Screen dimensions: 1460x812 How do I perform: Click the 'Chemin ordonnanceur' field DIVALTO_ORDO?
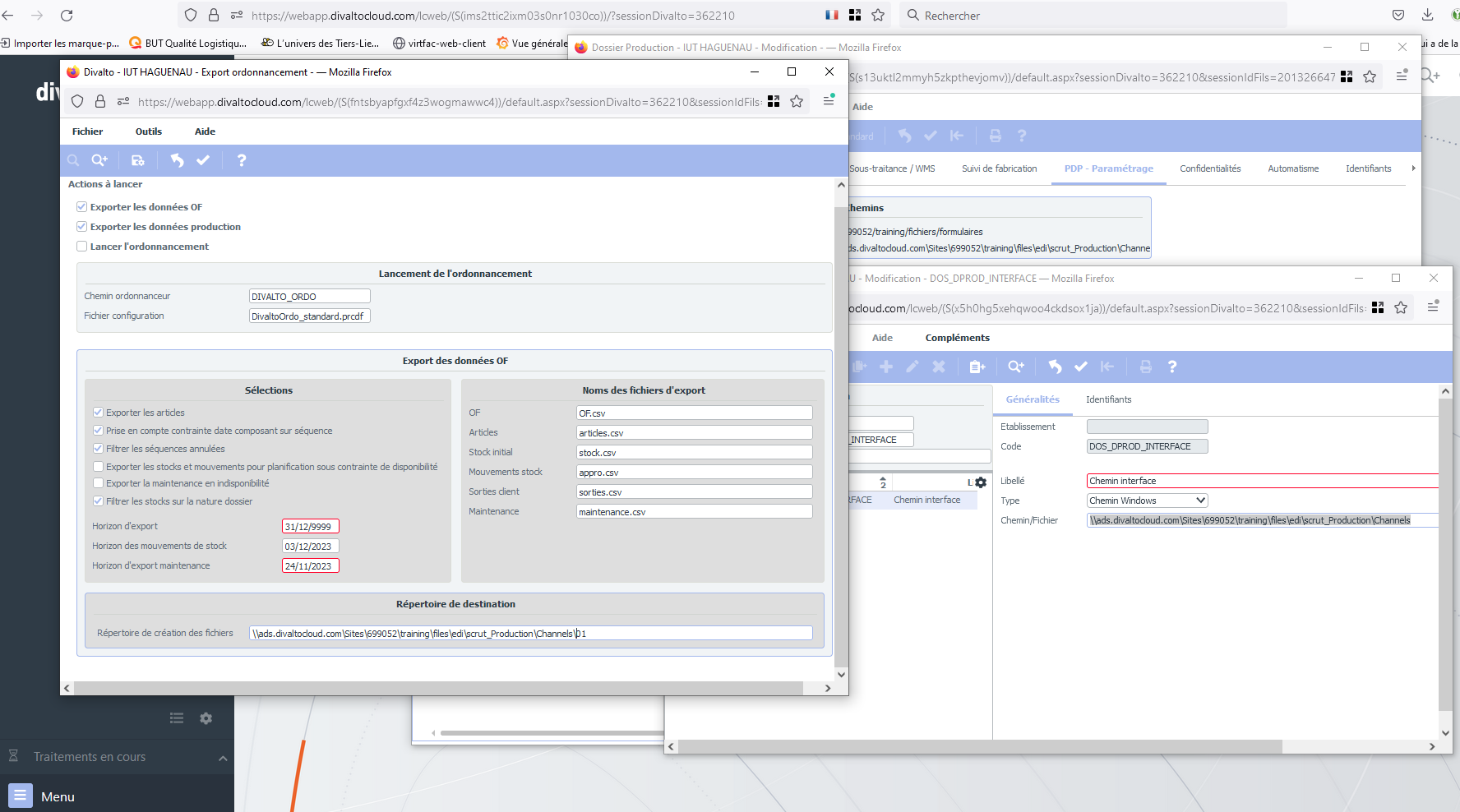point(310,296)
